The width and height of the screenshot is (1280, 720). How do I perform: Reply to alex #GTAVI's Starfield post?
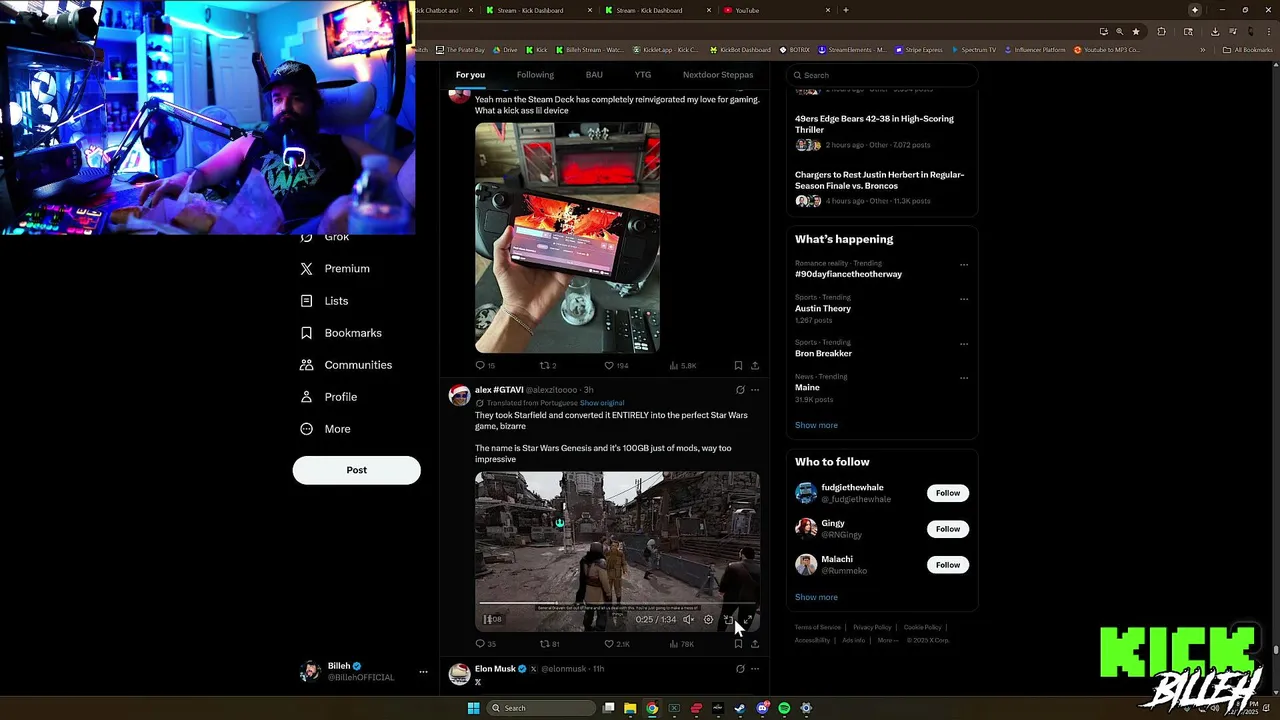pos(480,644)
